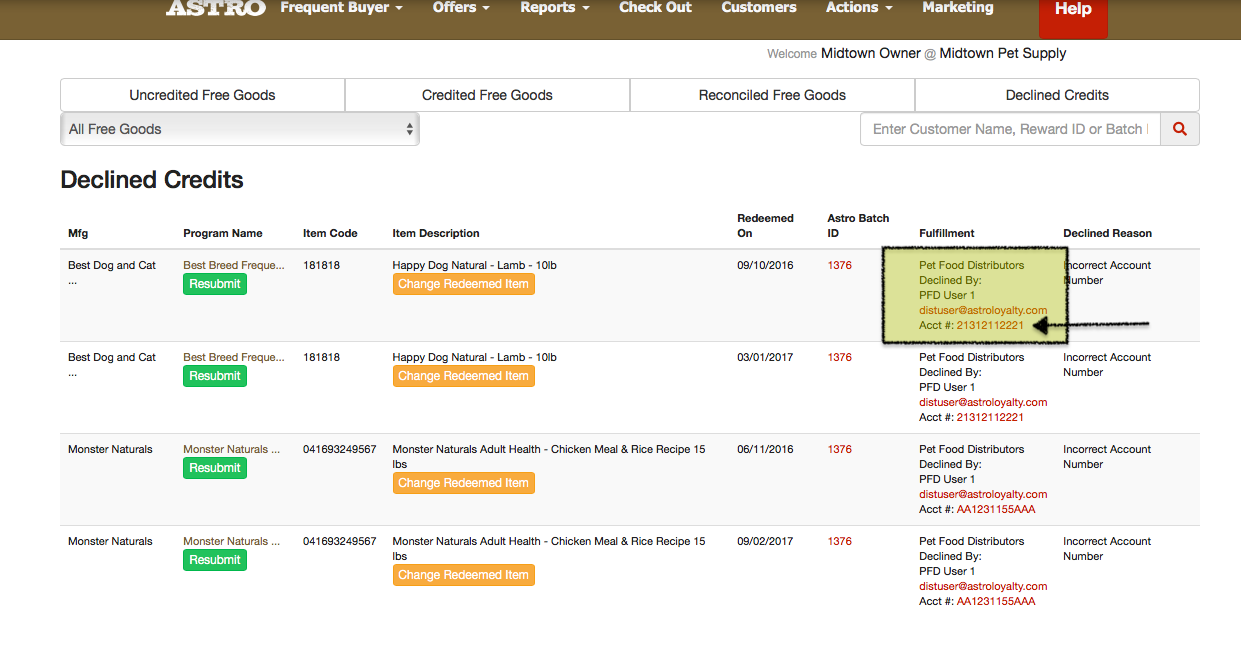The width and height of the screenshot is (1241, 659).
Task: Open the Frequent Buyer dropdown menu
Action: coord(342,8)
